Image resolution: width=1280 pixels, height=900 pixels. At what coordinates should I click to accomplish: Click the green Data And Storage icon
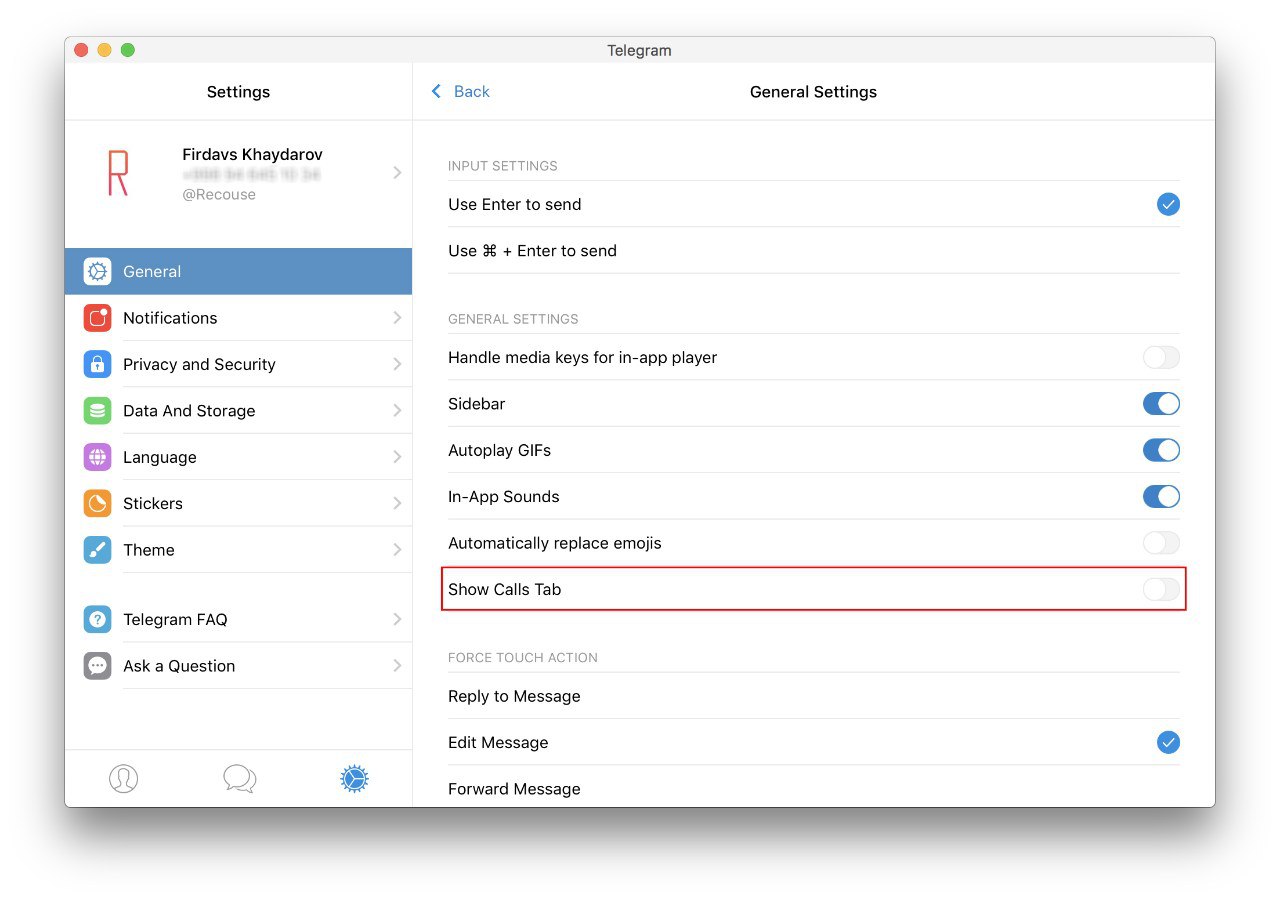click(97, 410)
